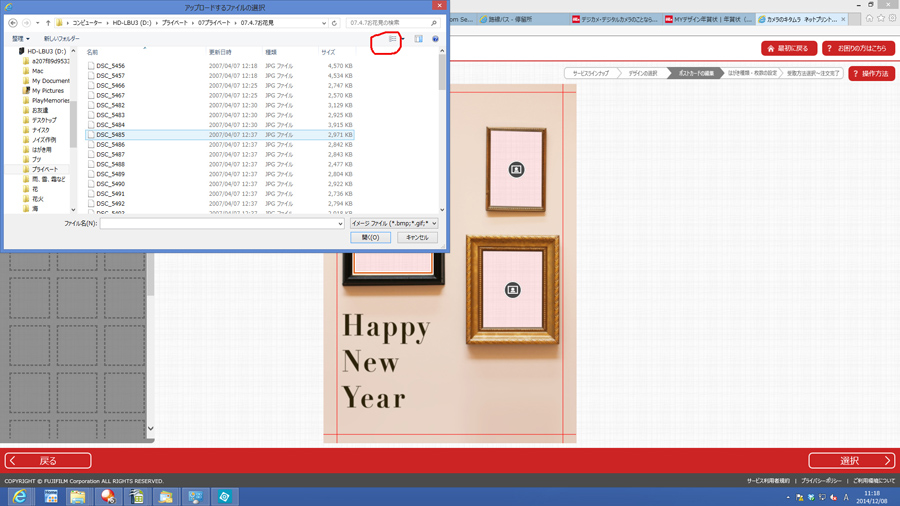Open the file dialog help icon
900x506 pixels.
click(435, 39)
